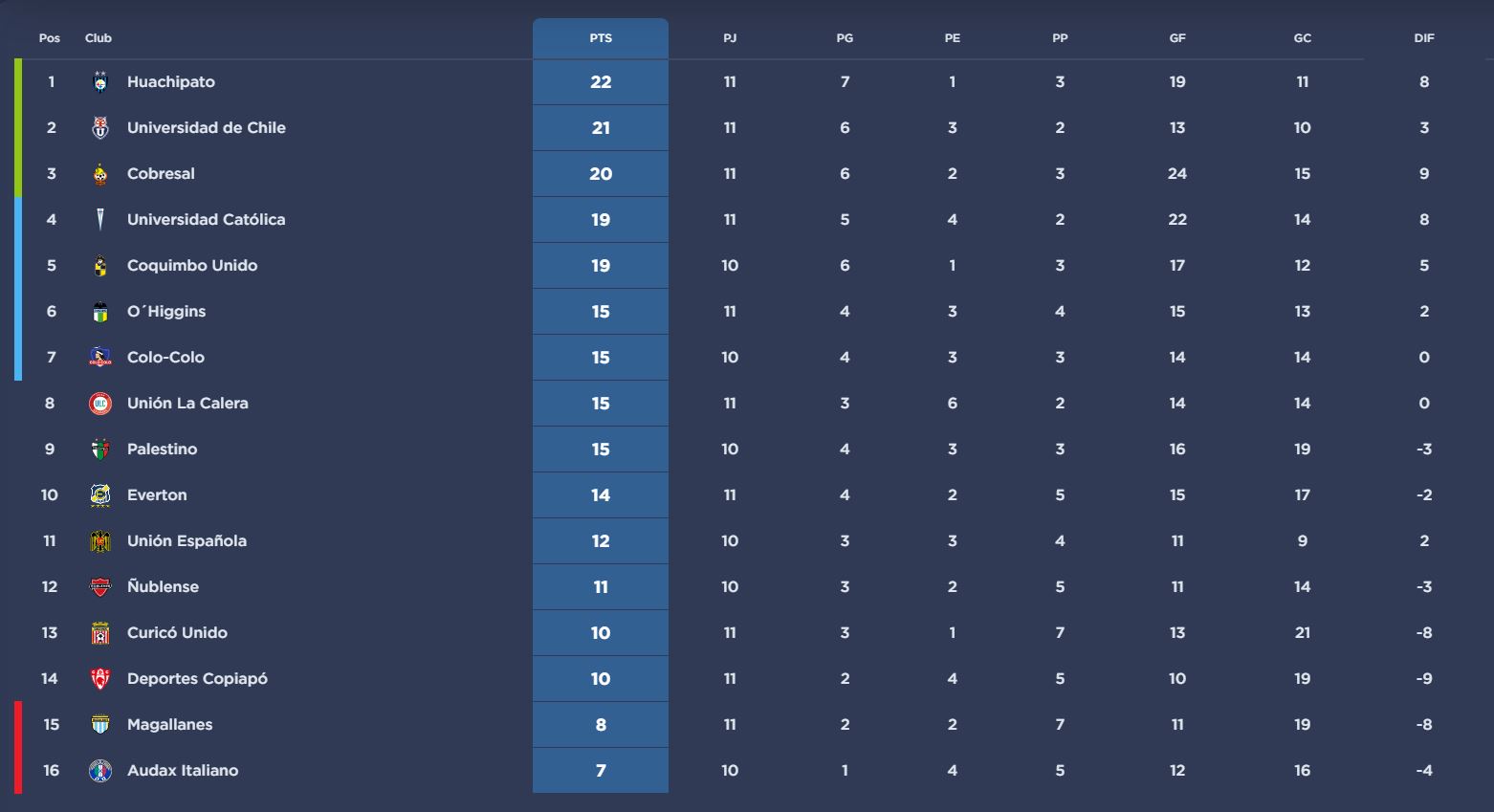
Task: Click the Magallanes club crest
Action: [x=100, y=725]
